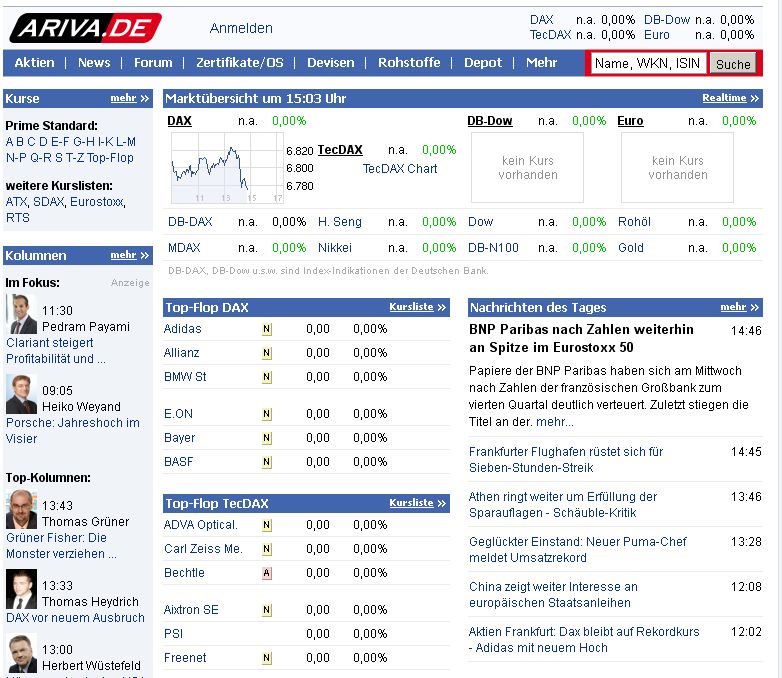The image size is (782, 678).
Task: Open the TecDAX index in Marktübersicht
Action: click(x=340, y=150)
